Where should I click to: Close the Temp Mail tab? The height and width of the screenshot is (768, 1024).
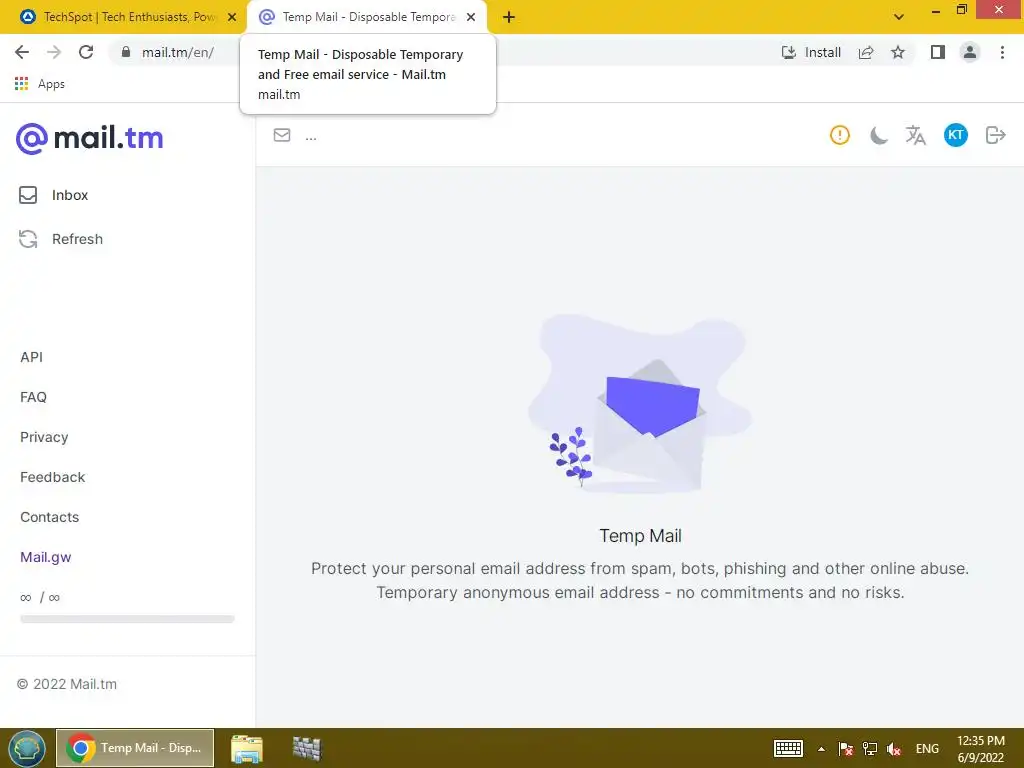coord(471,17)
